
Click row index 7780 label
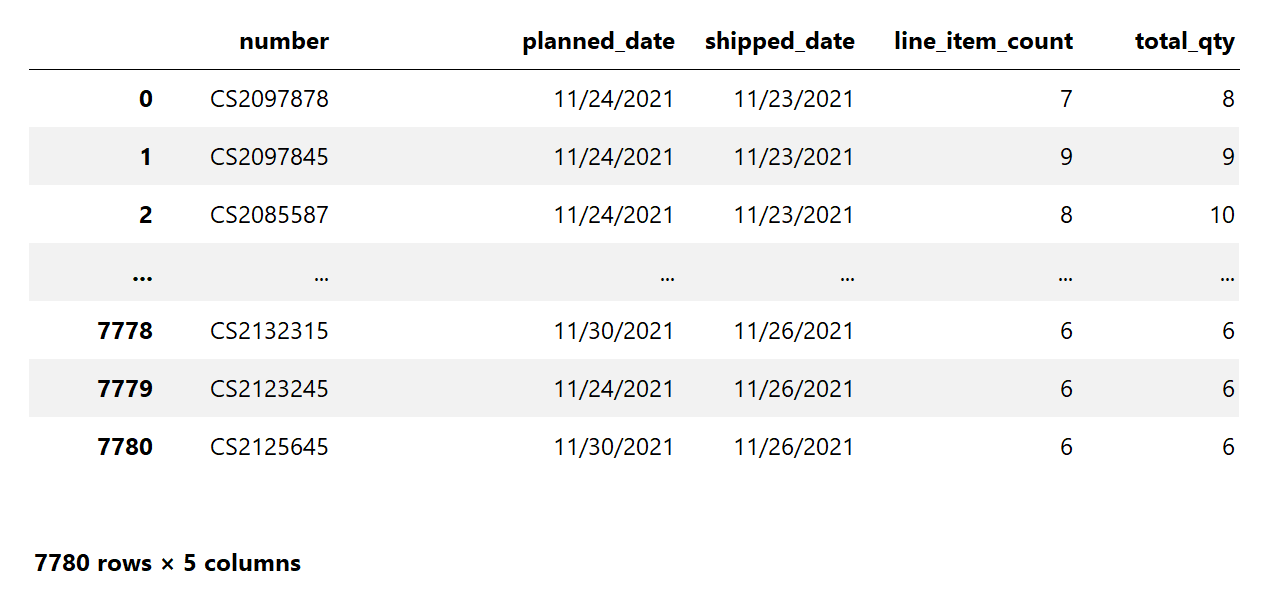pos(125,447)
